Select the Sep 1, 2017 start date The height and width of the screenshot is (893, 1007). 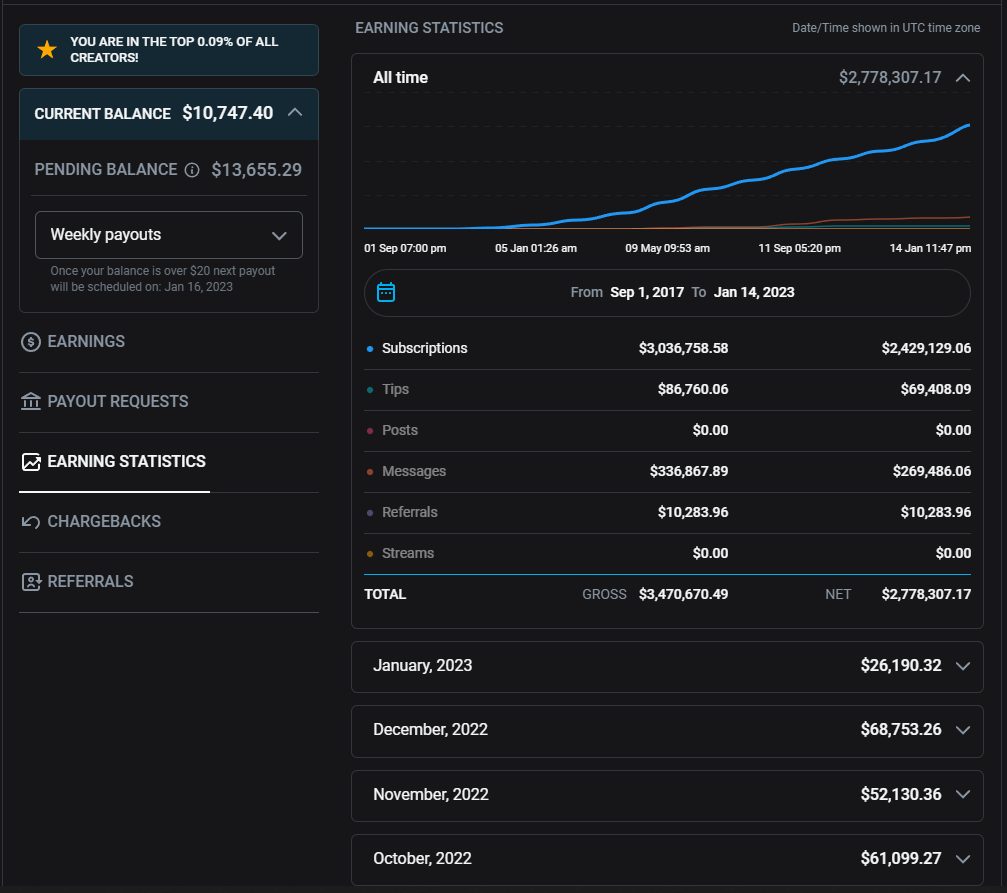(x=647, y=292)
